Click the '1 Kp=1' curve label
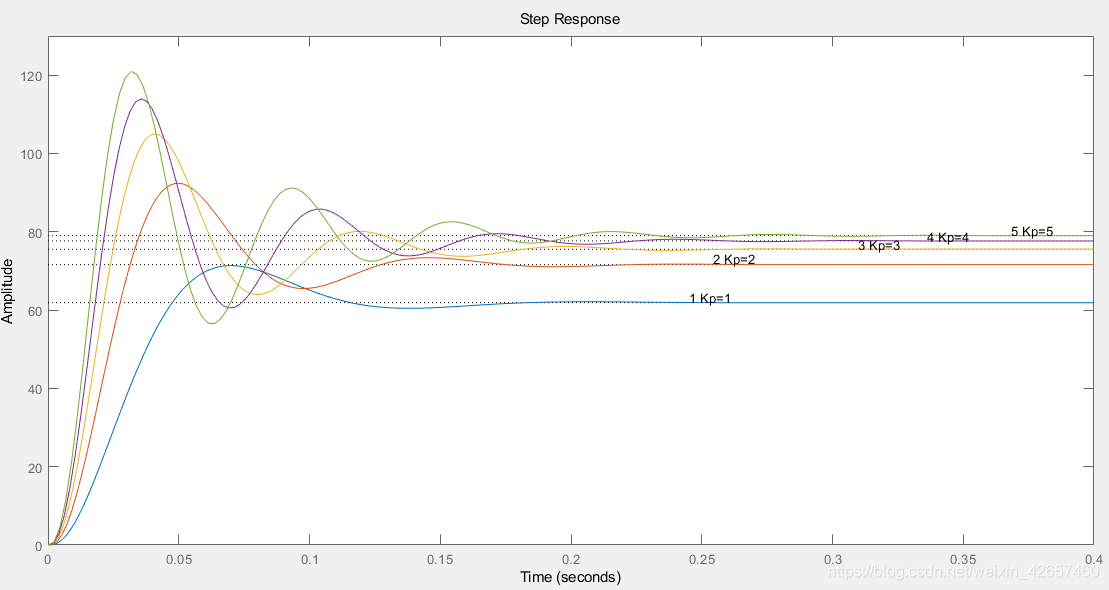This screenshot has width=1109, height=590. [710, 299]
